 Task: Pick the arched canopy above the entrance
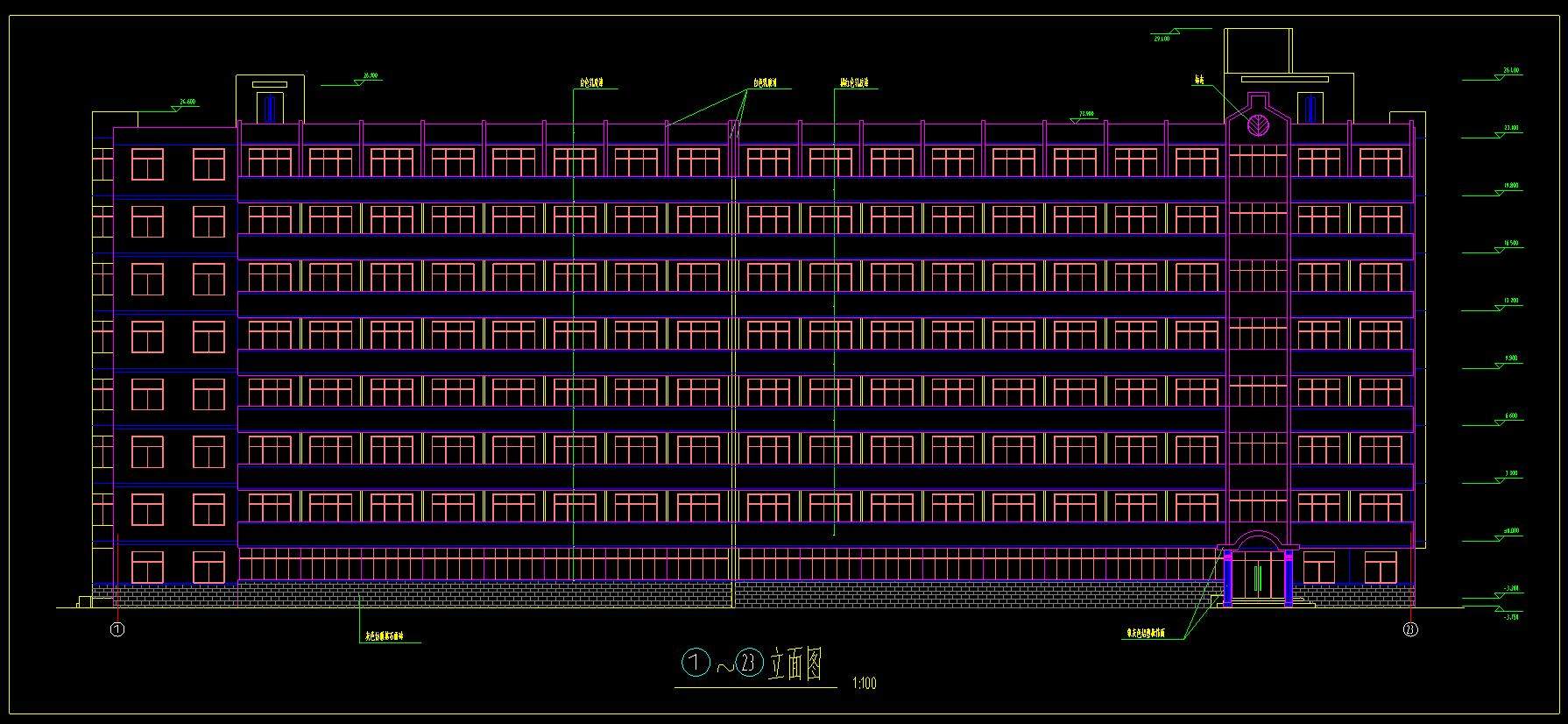point(1257,539)
